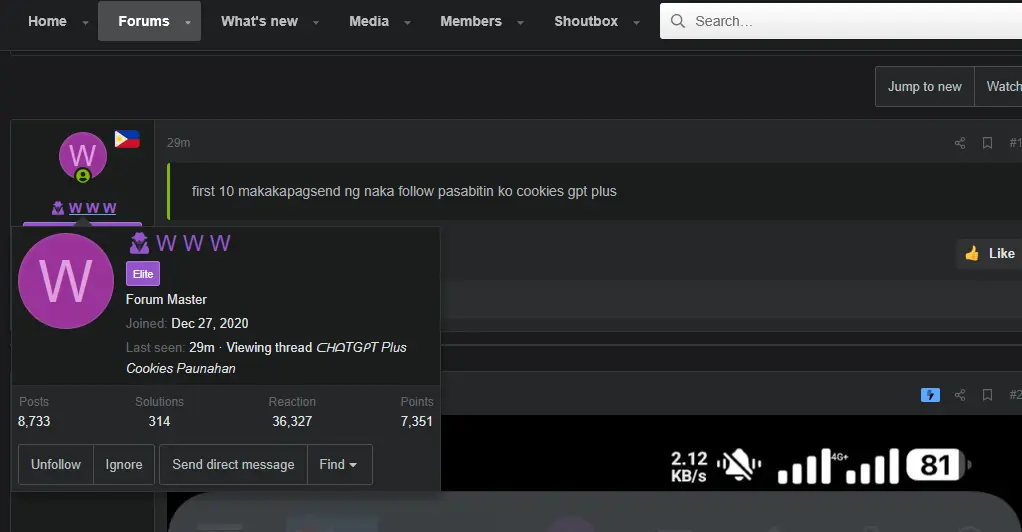Click the joined date Dec 27, 2020

coord(210,323)
